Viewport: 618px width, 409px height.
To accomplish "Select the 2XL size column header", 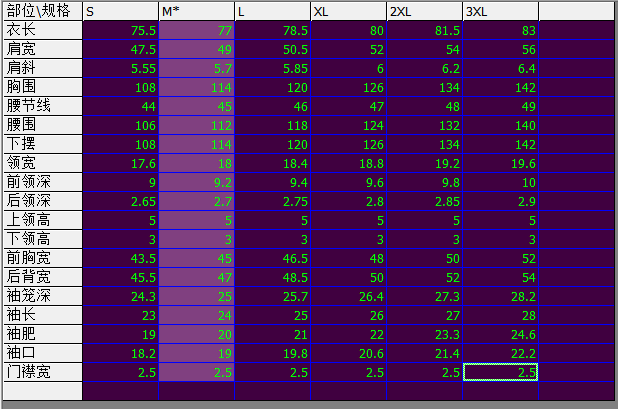I will pyautogui.click(x=425, y=11).
